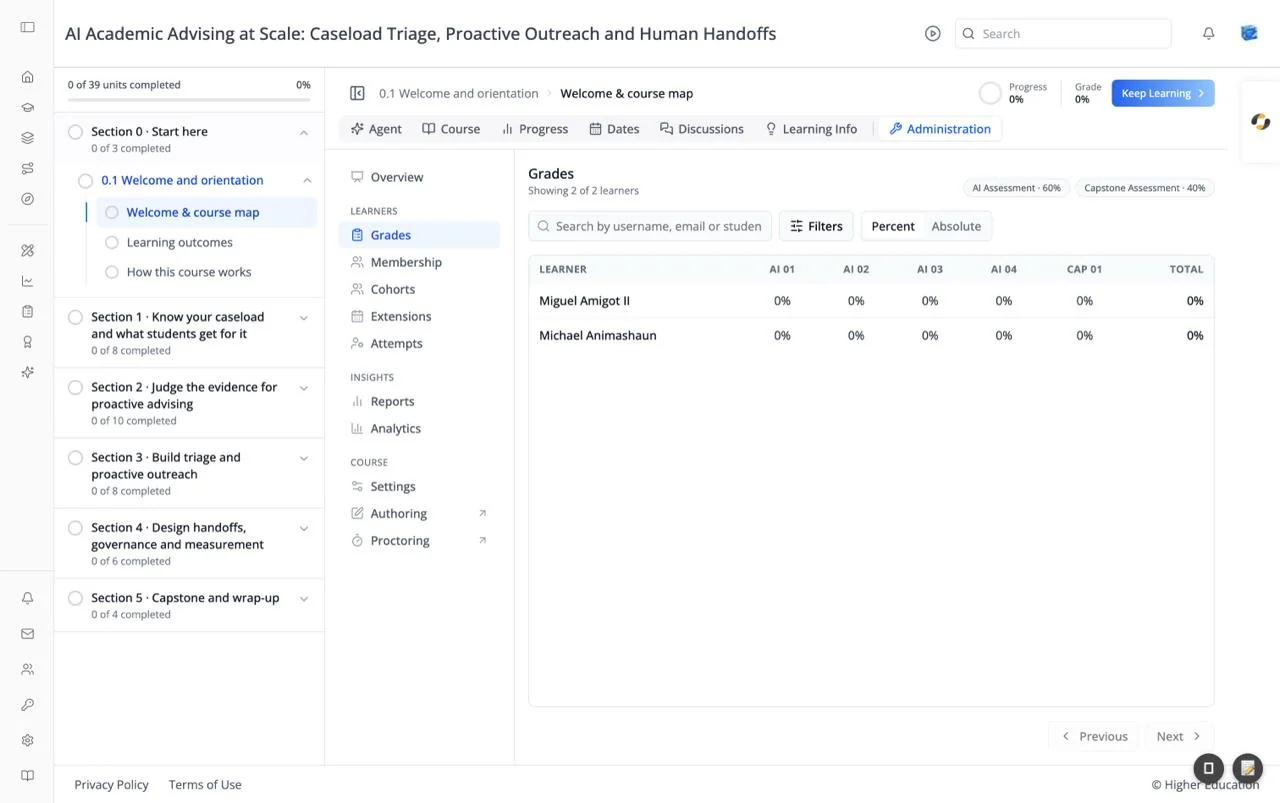This screenshot has width=1280, height=803.
Task: Switch to the Agent tab
Action: [x=376, y=129]
